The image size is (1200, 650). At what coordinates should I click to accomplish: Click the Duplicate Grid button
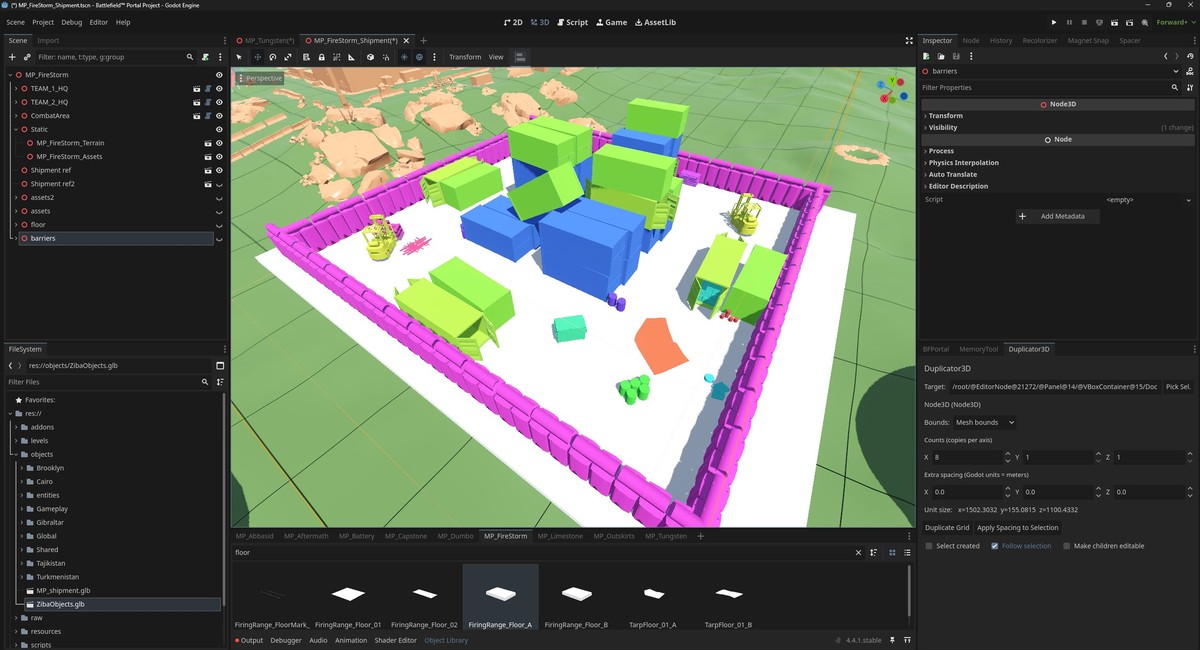pyautogui.click(x=946, y=527)
